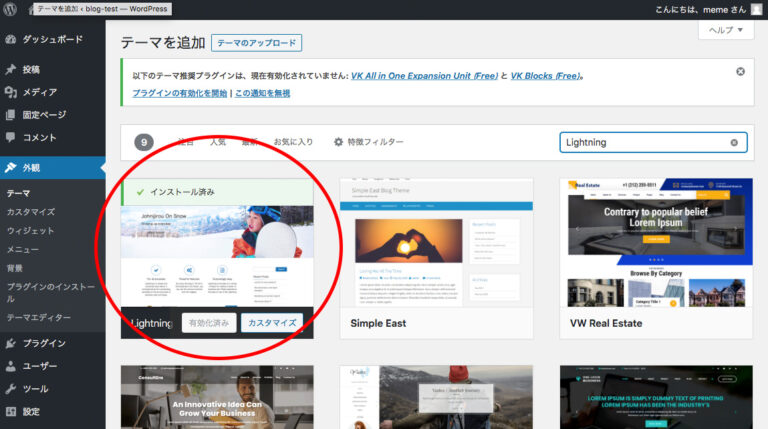Select カスタマイズ submenu item
The height and width of the screenshot is (429, 768).
[31, 212]
